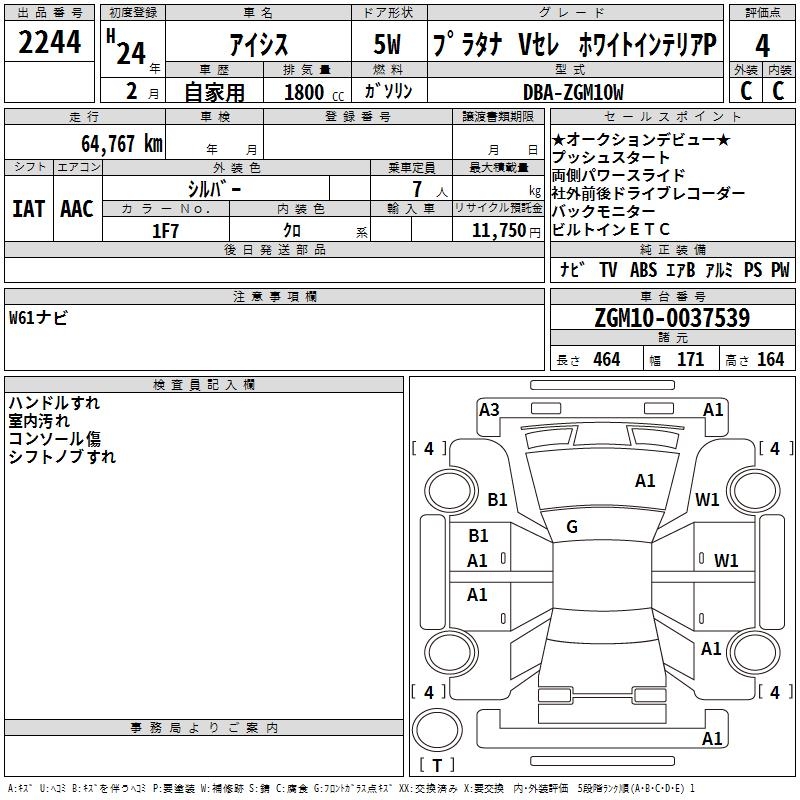Click the 車台番号 header

[x=672, y=296]
